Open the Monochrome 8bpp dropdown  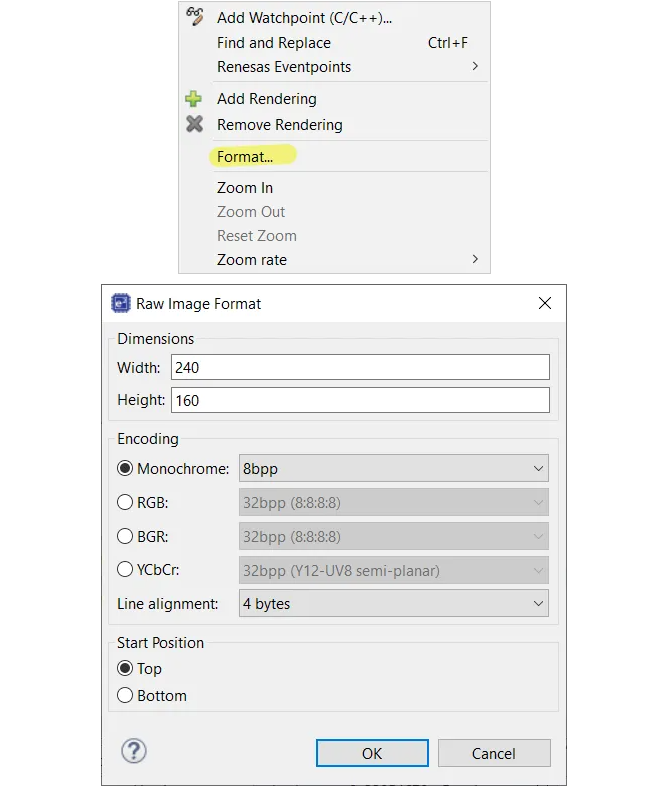coord(393,468)
